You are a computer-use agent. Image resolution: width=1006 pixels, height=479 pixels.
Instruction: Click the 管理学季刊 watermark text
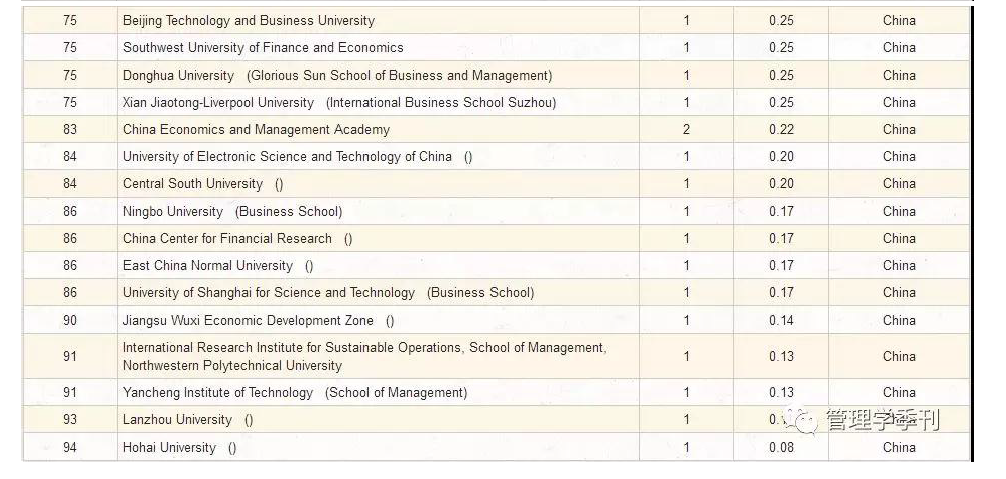pyautogui.click(x=883, y=421)
